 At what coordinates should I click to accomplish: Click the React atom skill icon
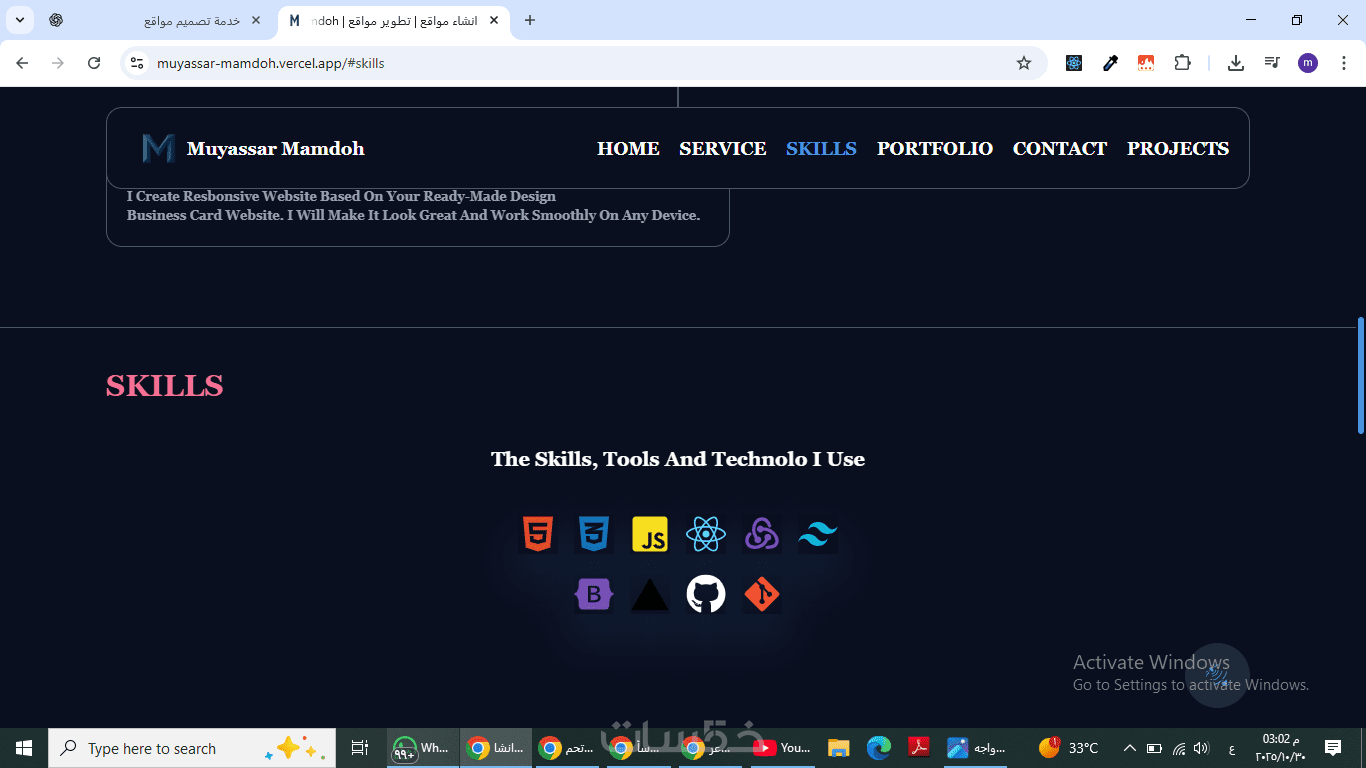[706, 534]
